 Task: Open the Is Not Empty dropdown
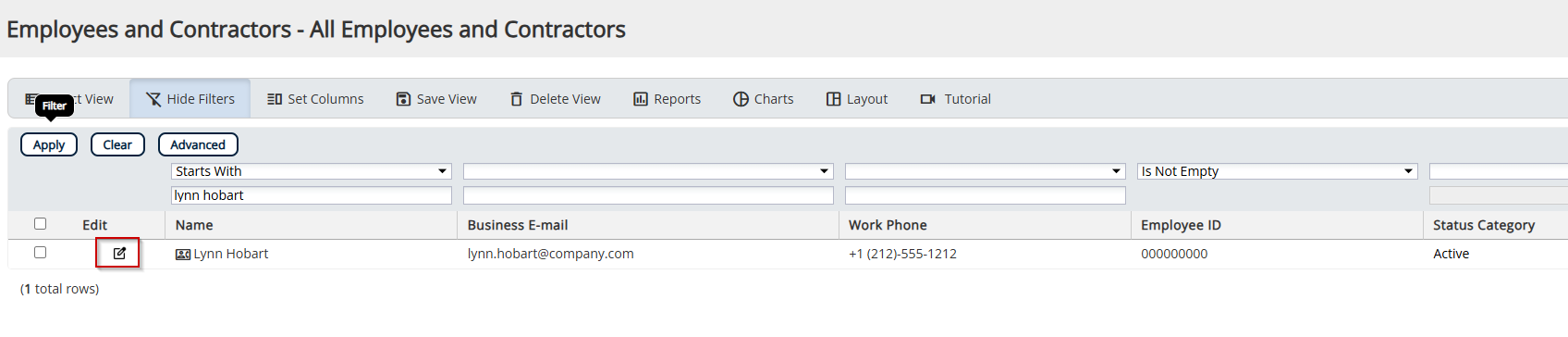[1278, 171]
